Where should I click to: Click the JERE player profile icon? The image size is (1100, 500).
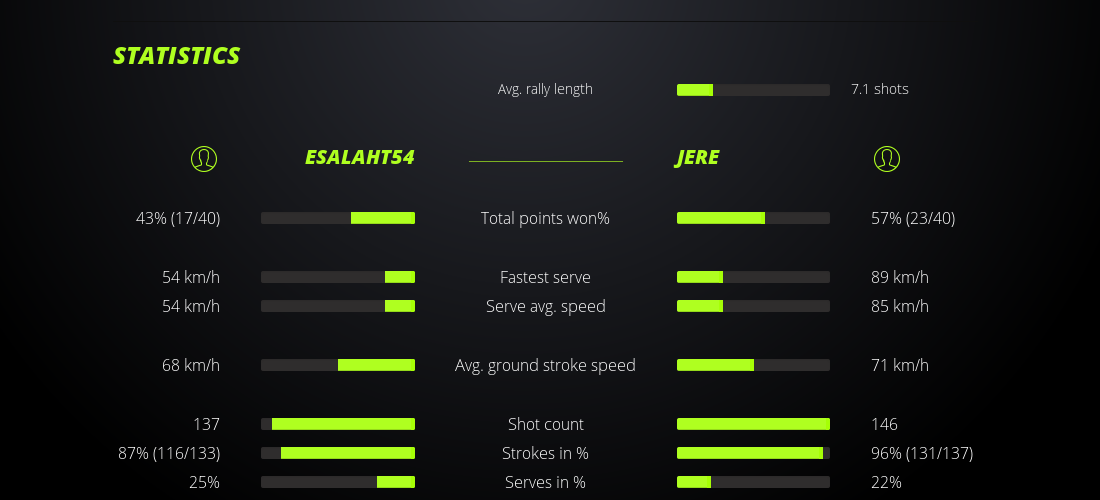[887, 158]
